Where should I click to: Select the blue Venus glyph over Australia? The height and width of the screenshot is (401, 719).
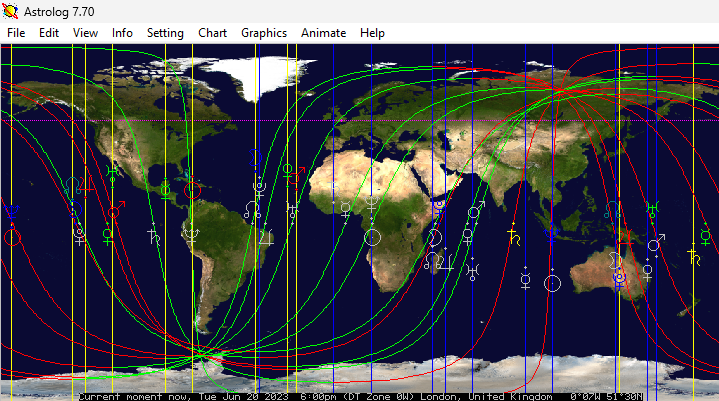pyautogui.click(x=620, y=277)
